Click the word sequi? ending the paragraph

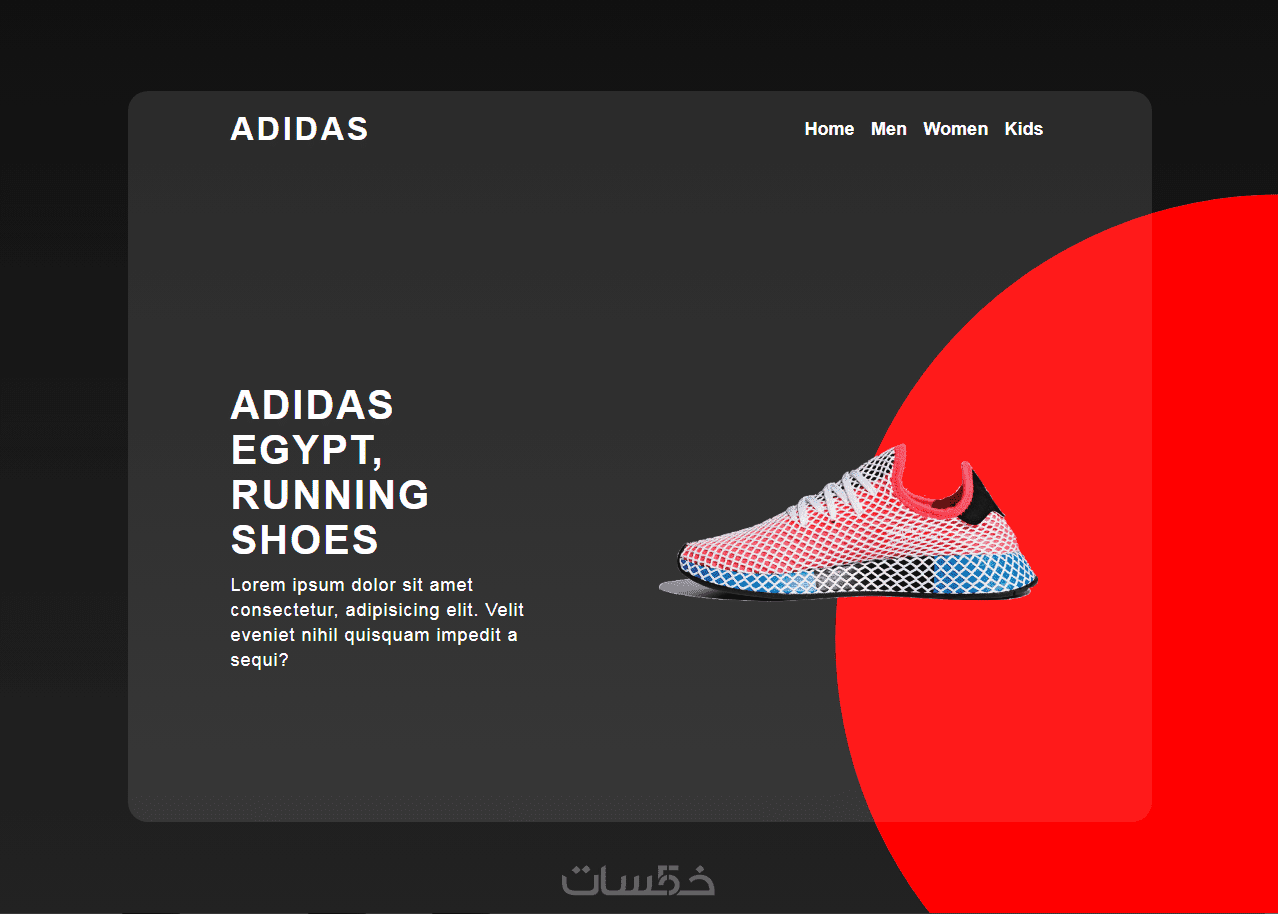coord(260,661)
